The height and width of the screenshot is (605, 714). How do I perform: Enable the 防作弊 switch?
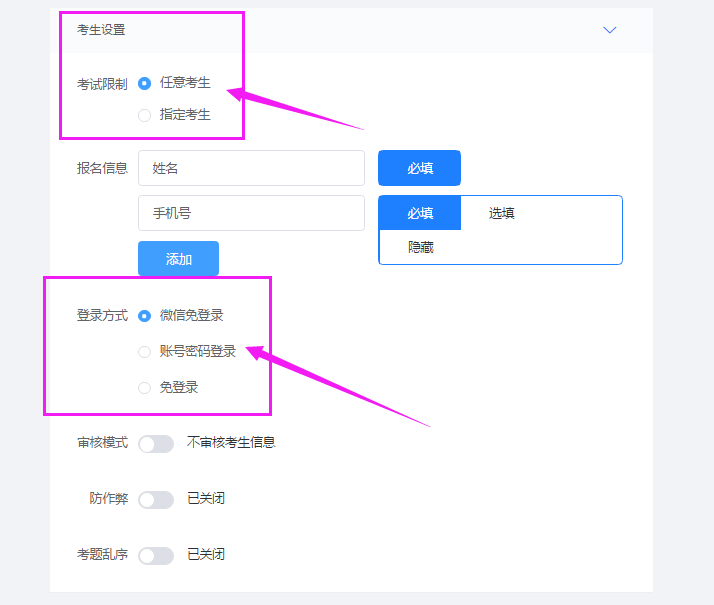[x=156, y=500]
